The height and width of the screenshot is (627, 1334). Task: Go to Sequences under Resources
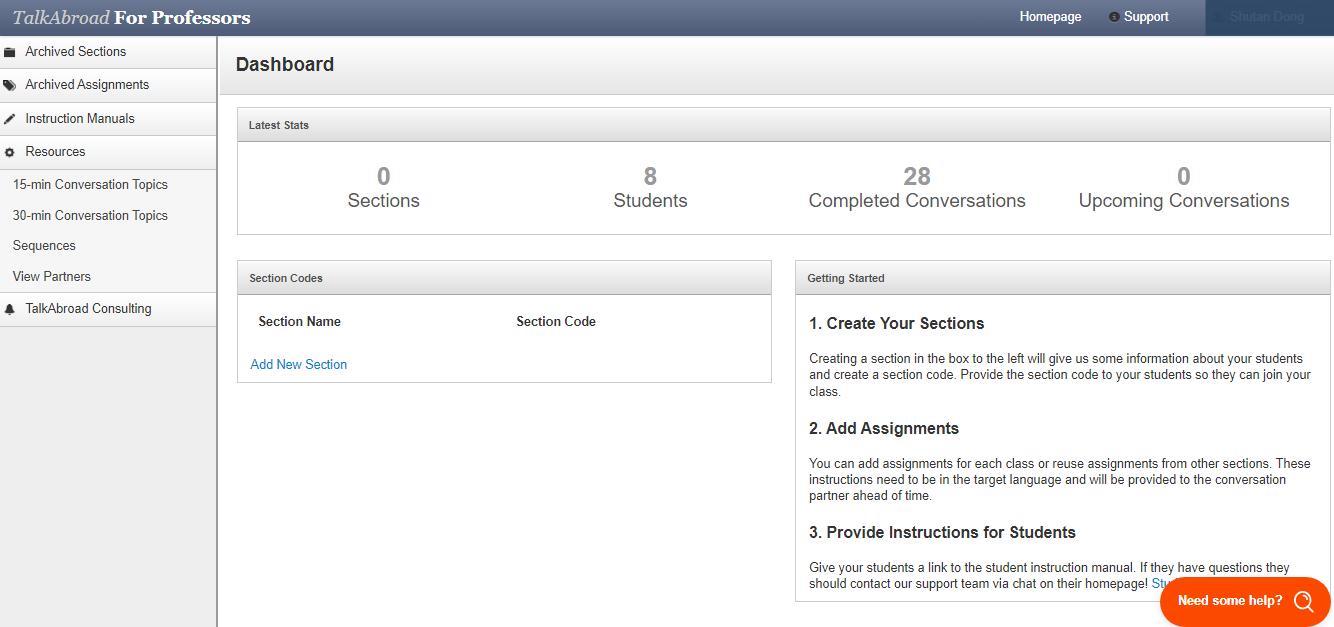pos(44,246)
